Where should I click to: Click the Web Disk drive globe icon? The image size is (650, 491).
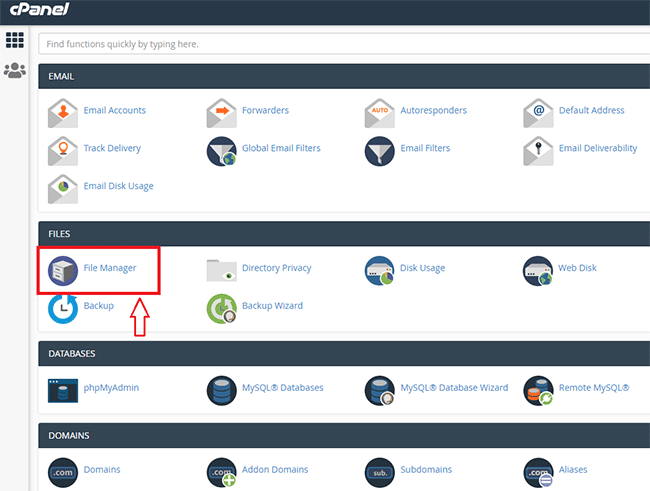(x=538, y=271)
